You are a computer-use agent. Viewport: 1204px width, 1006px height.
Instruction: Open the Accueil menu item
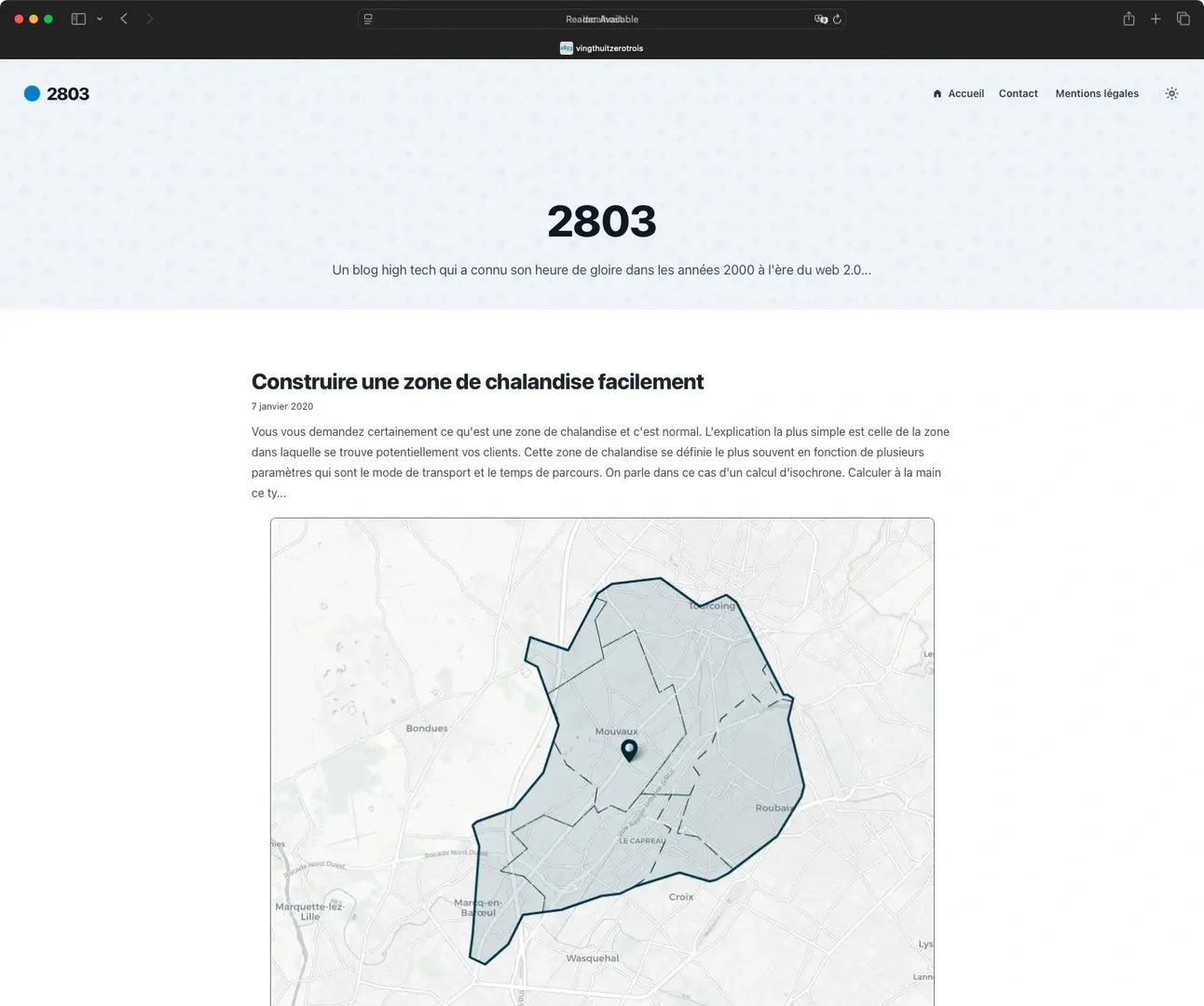959,93
